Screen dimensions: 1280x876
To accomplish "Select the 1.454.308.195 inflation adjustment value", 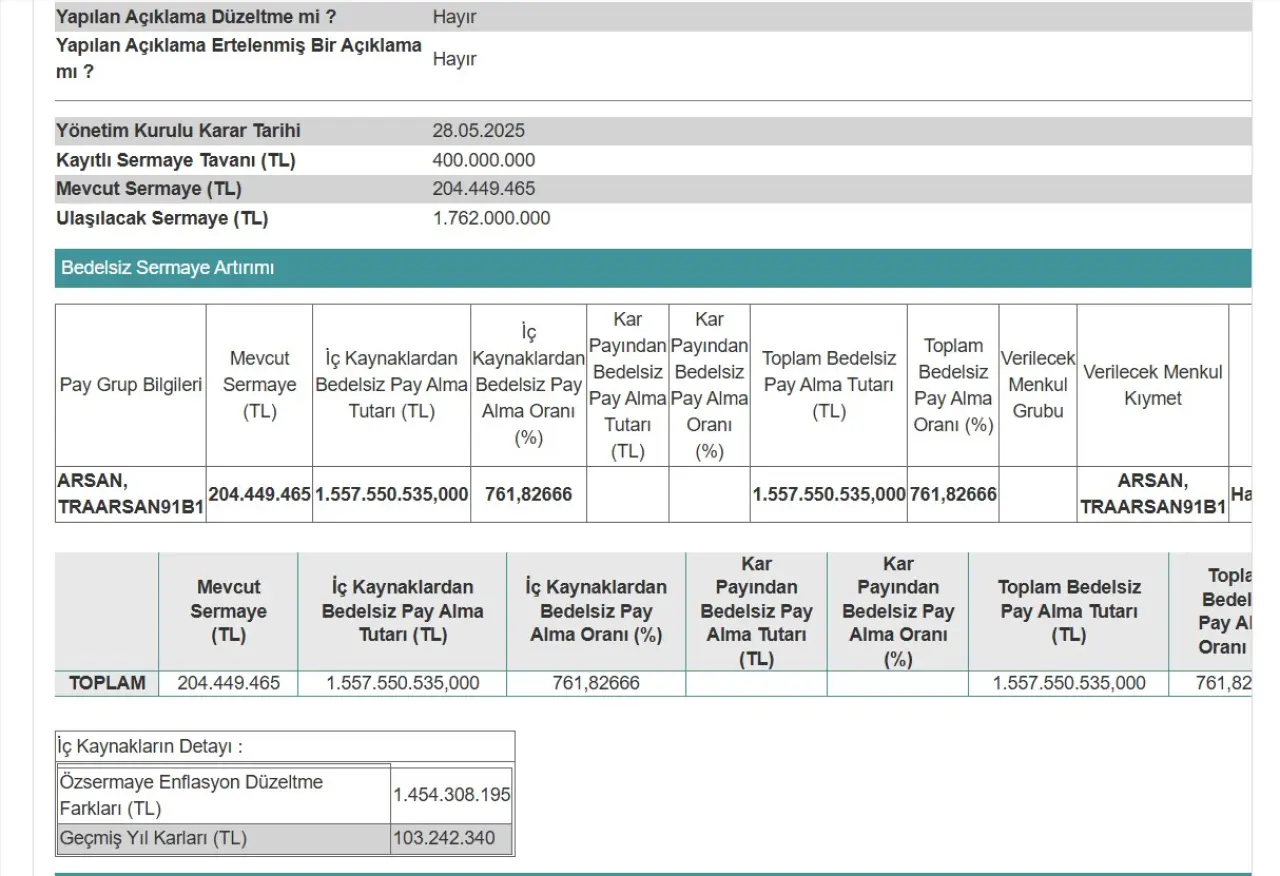I will 451,795.
